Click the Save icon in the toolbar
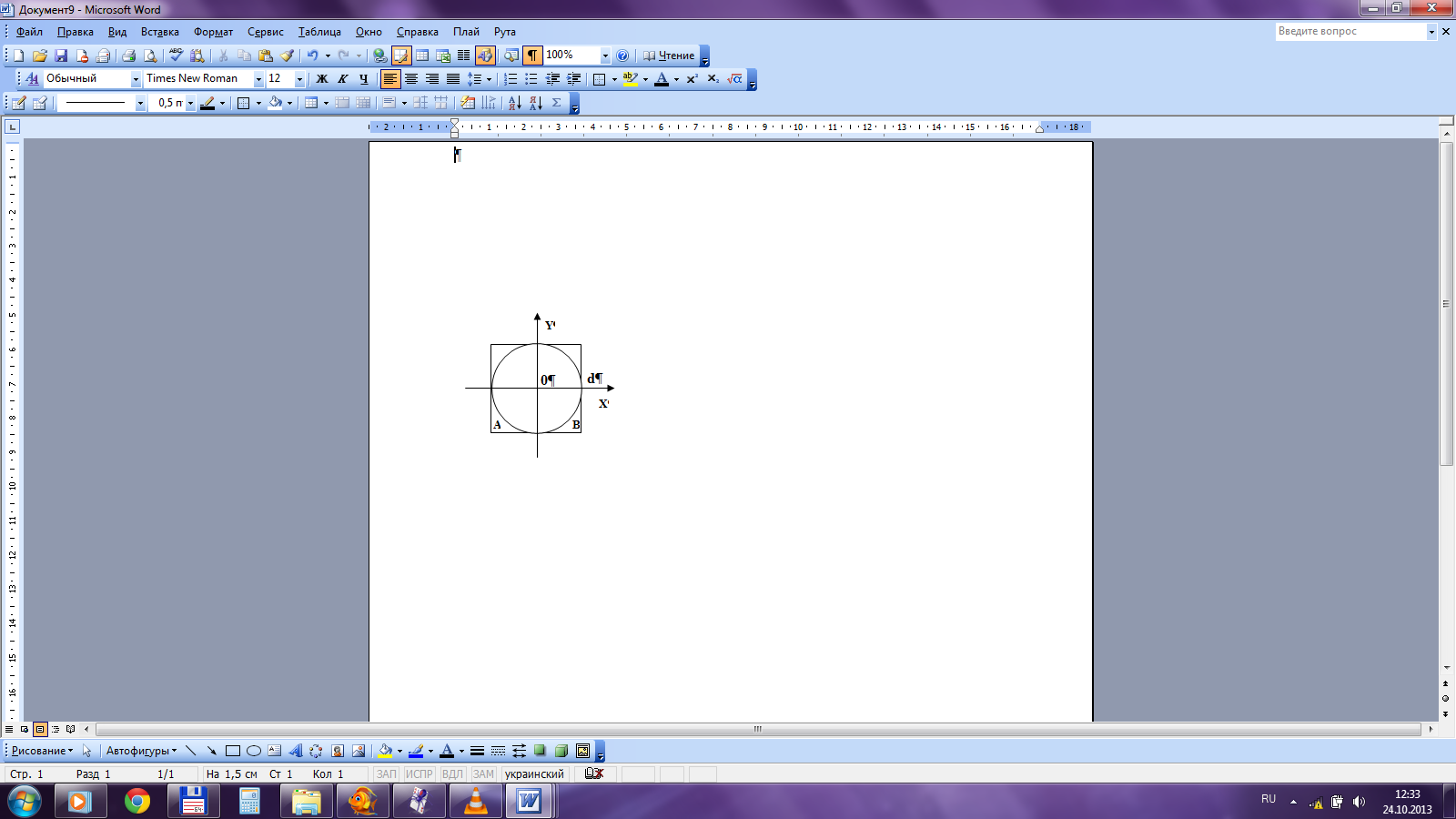The height and width of the screenshot is (819, 1456). tap(61, 56)
